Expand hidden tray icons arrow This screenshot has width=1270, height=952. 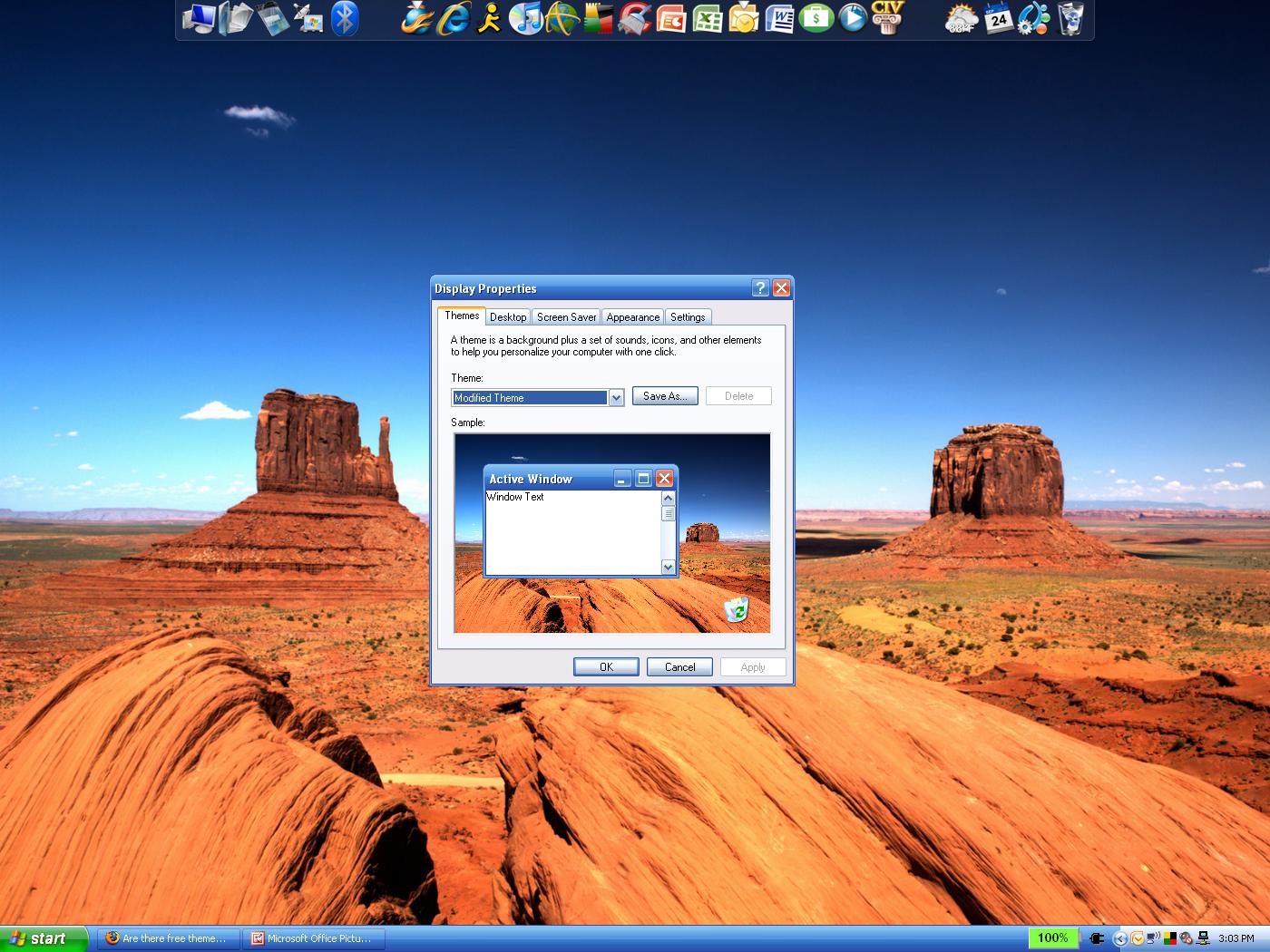(1120, 938)
